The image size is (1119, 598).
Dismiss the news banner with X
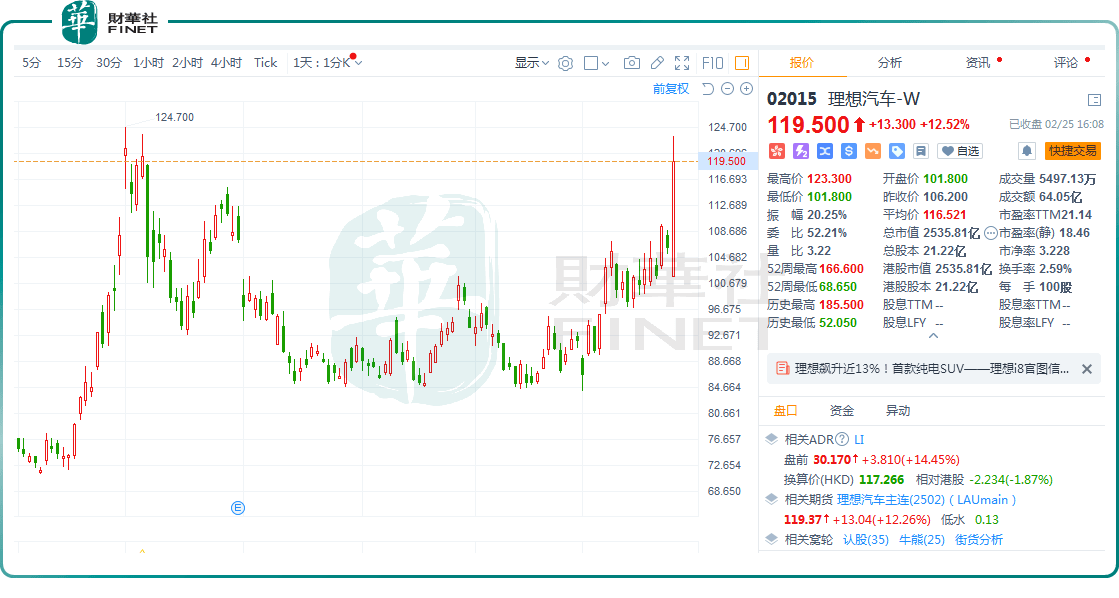(1087, 369)
